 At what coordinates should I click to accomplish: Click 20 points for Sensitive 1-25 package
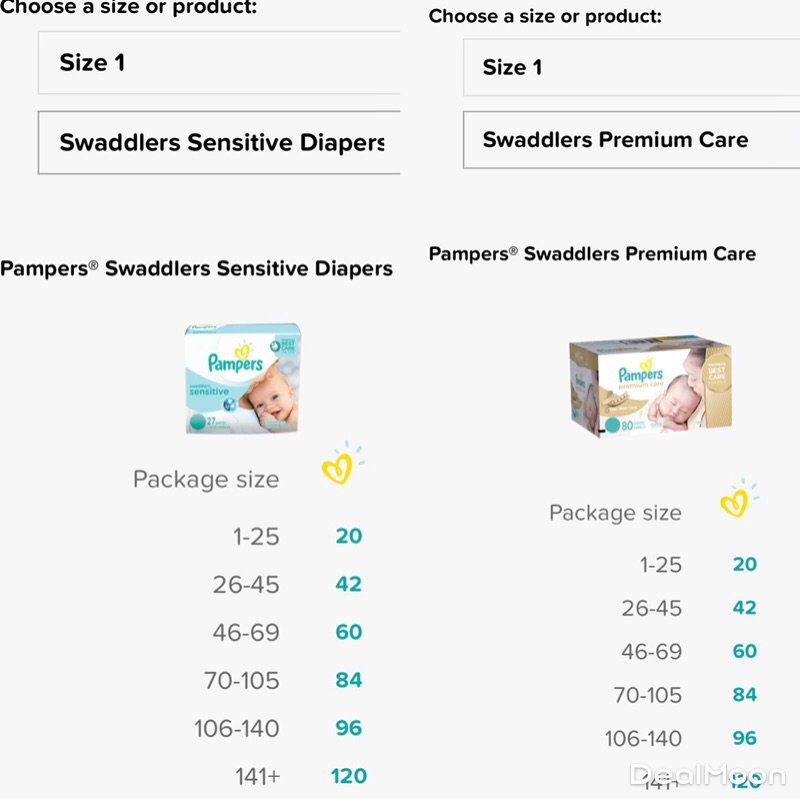point(348,536)
